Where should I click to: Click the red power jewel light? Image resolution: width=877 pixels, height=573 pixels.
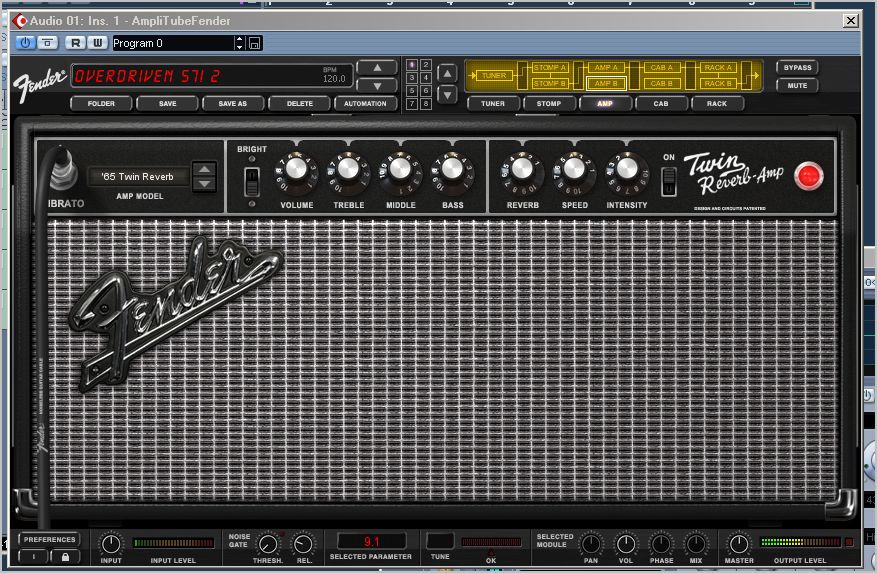(x=808, y=176)
